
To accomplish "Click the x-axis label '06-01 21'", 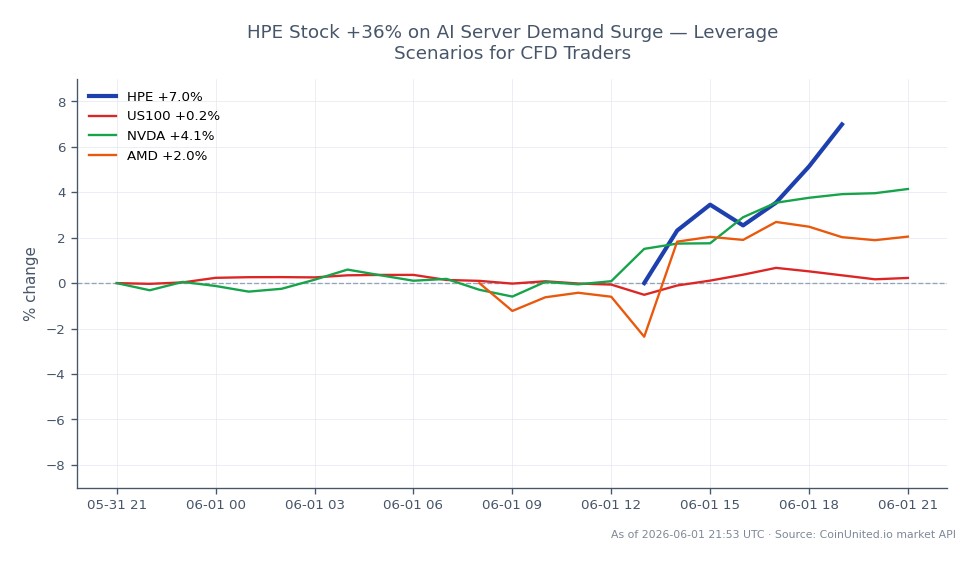I will pyautogui.click(x=908, y=505).
